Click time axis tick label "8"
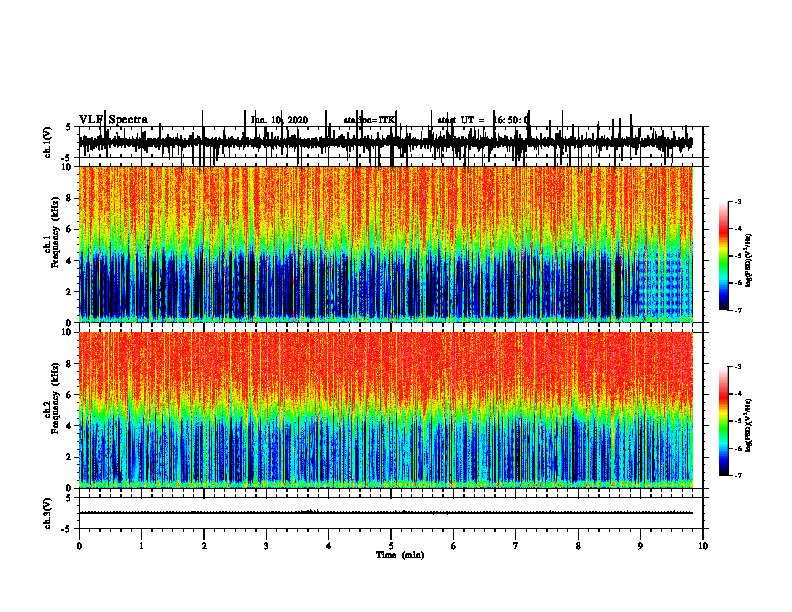 [x=578, y=546]
